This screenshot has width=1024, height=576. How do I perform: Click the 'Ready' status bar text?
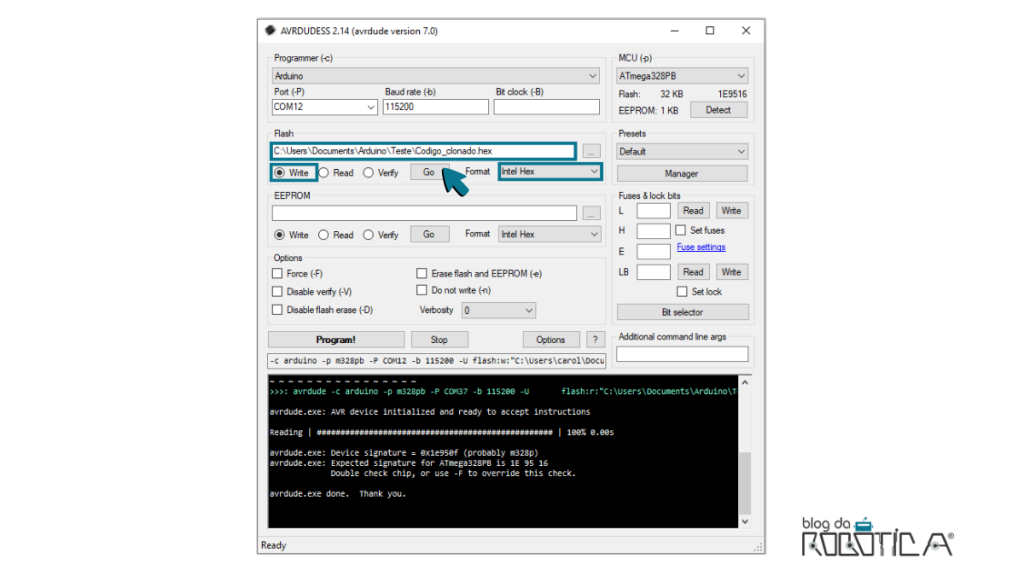pos(274,545)
